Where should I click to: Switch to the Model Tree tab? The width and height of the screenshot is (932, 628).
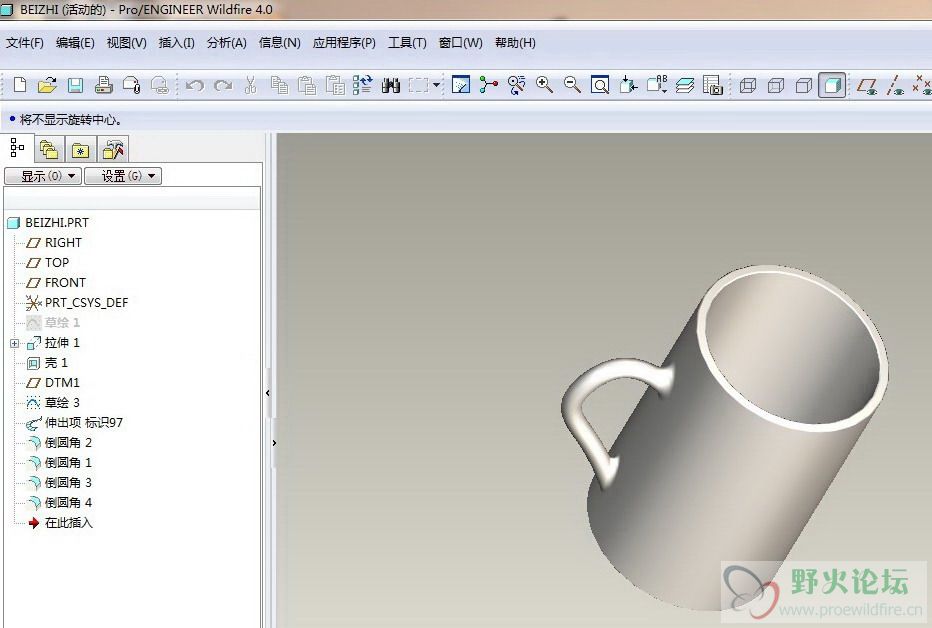[x=17, y=148]
